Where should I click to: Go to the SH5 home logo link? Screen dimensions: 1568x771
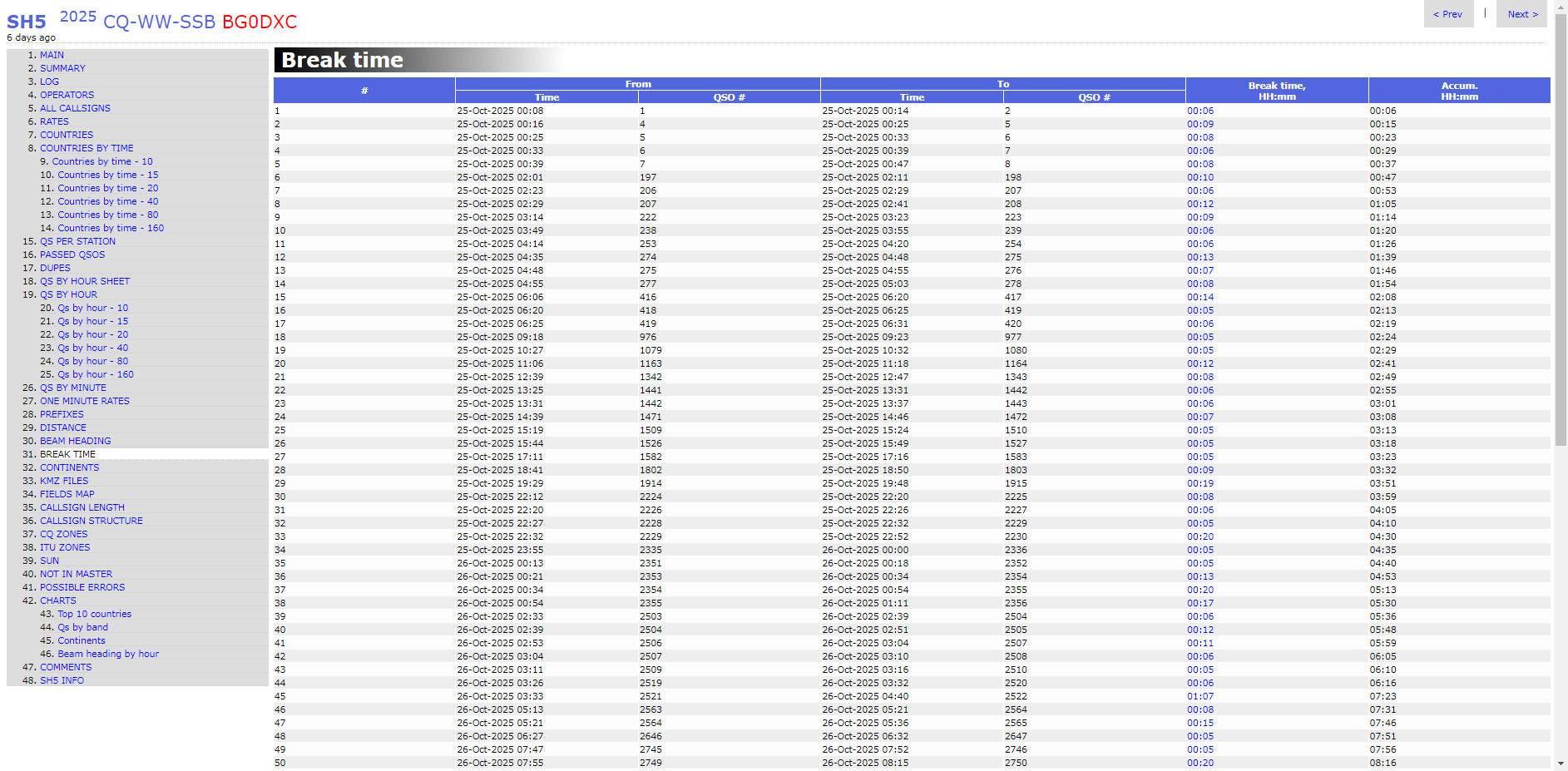[x=27, y=22]
